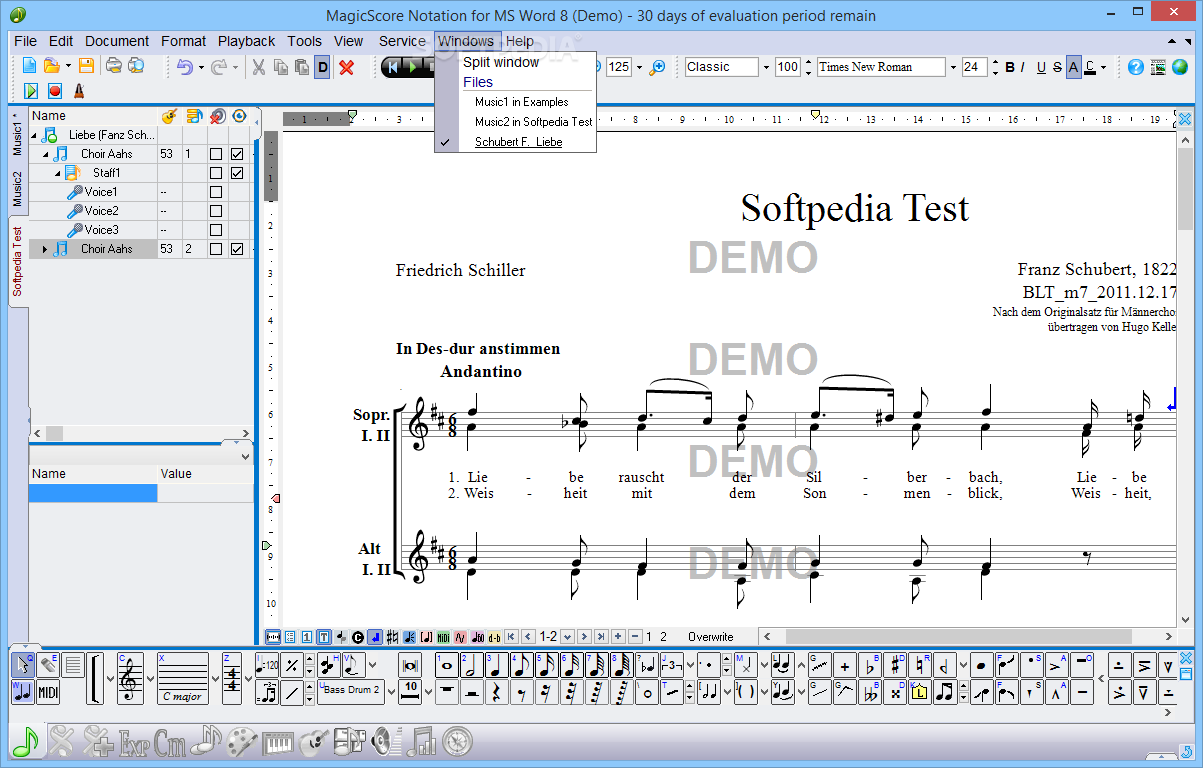This screenshot has height=768, width=1203.
Task: Click the New document icon
Action: click(x=29, y=66)
